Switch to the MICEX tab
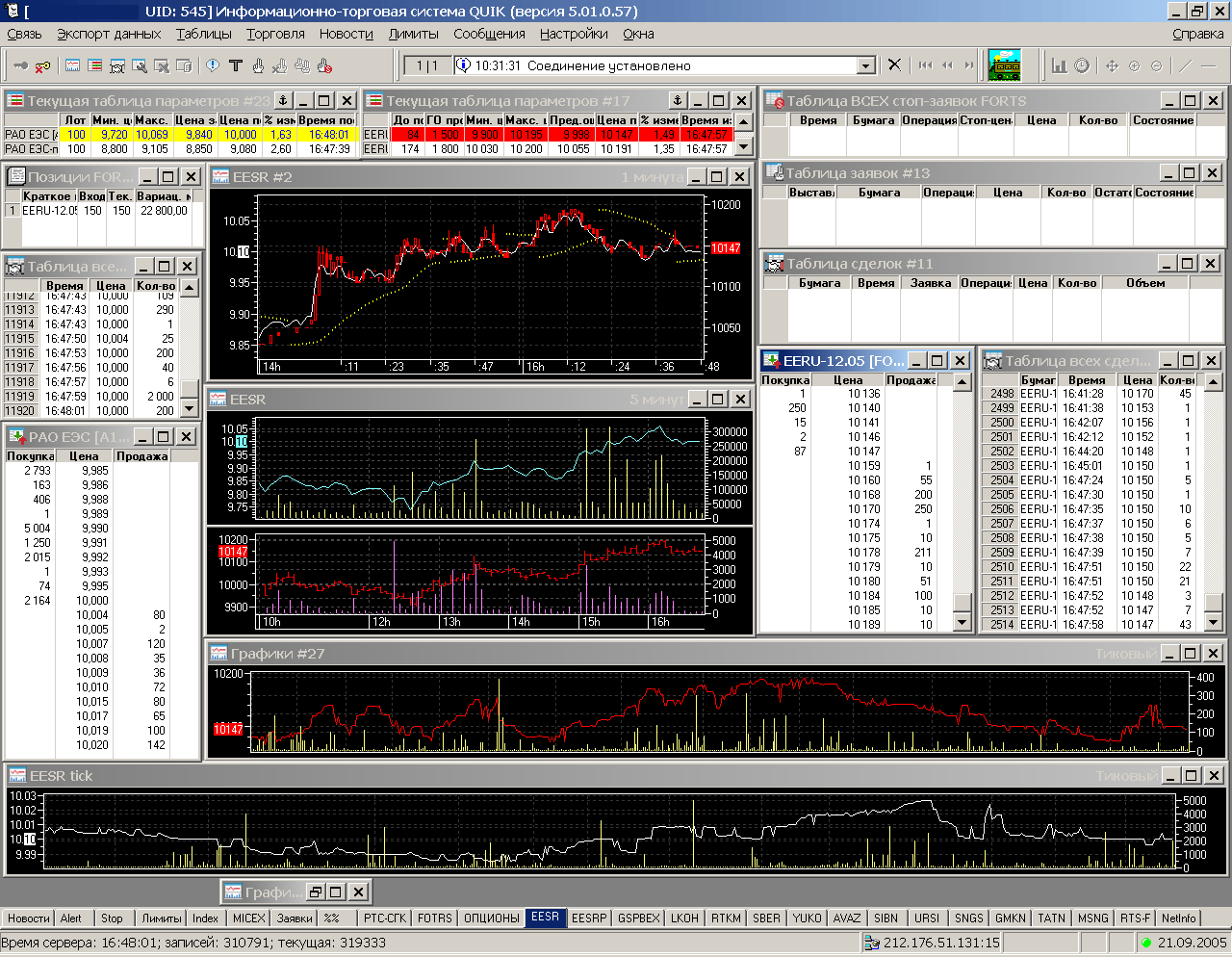1232x957 pixels. [x=248, y=918]
